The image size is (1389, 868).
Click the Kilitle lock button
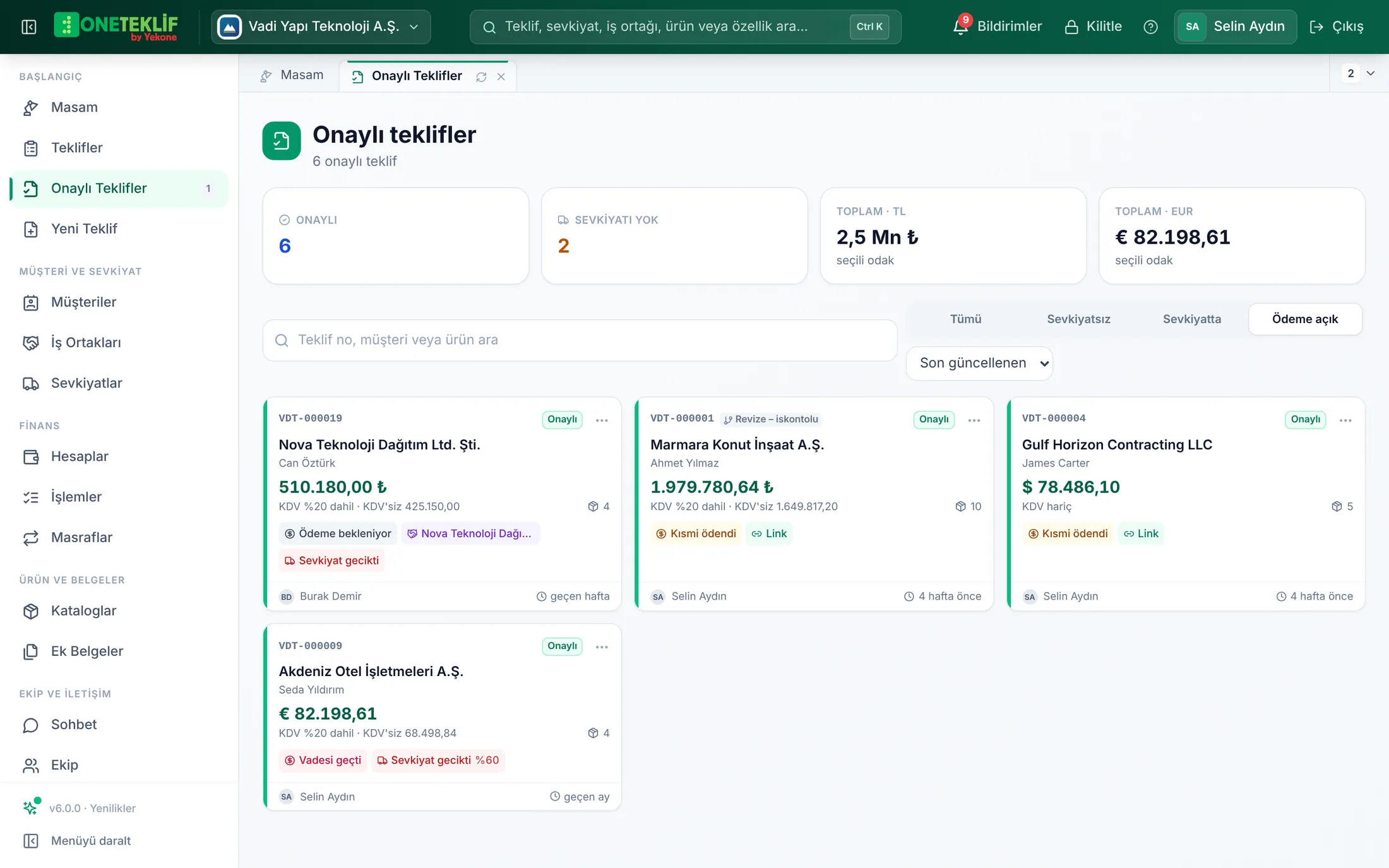[x=1093, y=27]
